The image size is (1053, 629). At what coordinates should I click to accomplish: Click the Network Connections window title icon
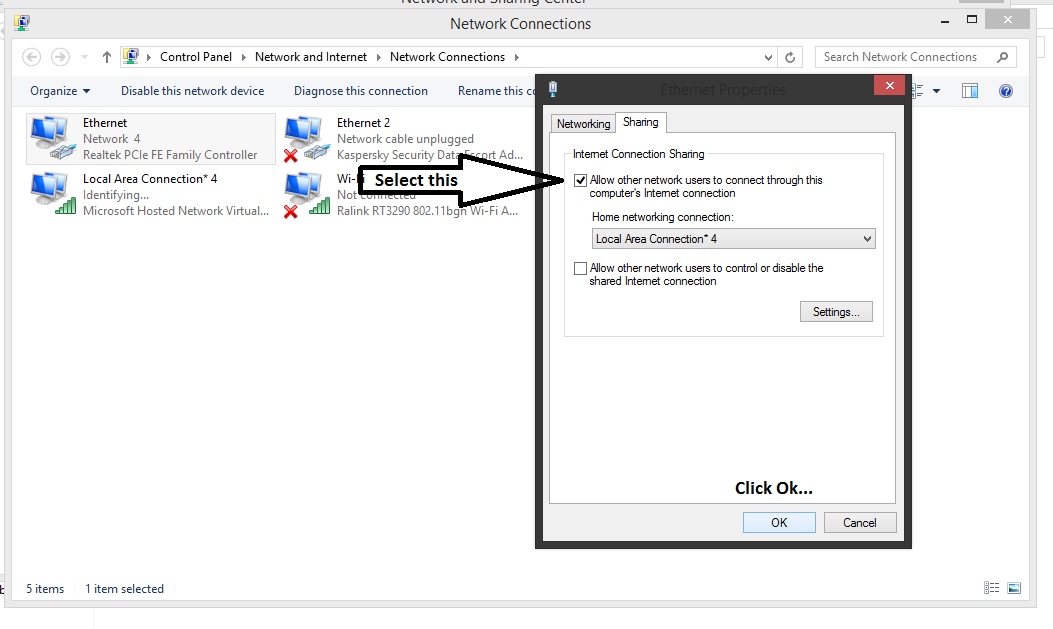22,23
